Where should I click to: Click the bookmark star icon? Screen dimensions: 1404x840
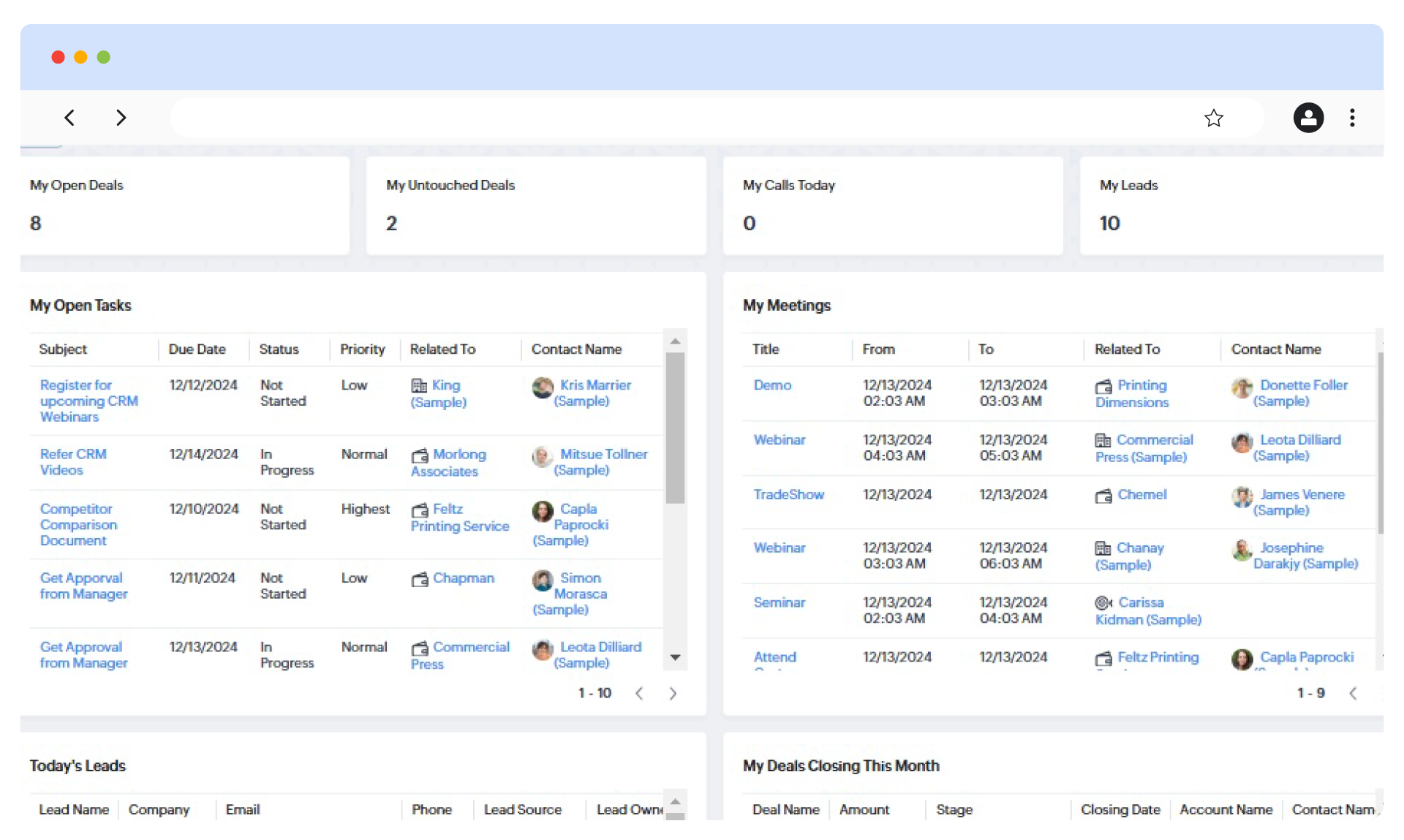(1213, 118)
